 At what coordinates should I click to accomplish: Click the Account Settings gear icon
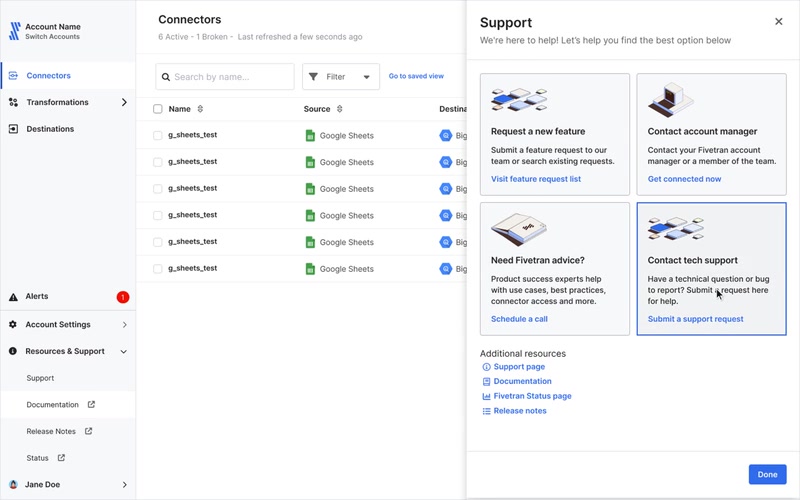(x=13, y=324)
